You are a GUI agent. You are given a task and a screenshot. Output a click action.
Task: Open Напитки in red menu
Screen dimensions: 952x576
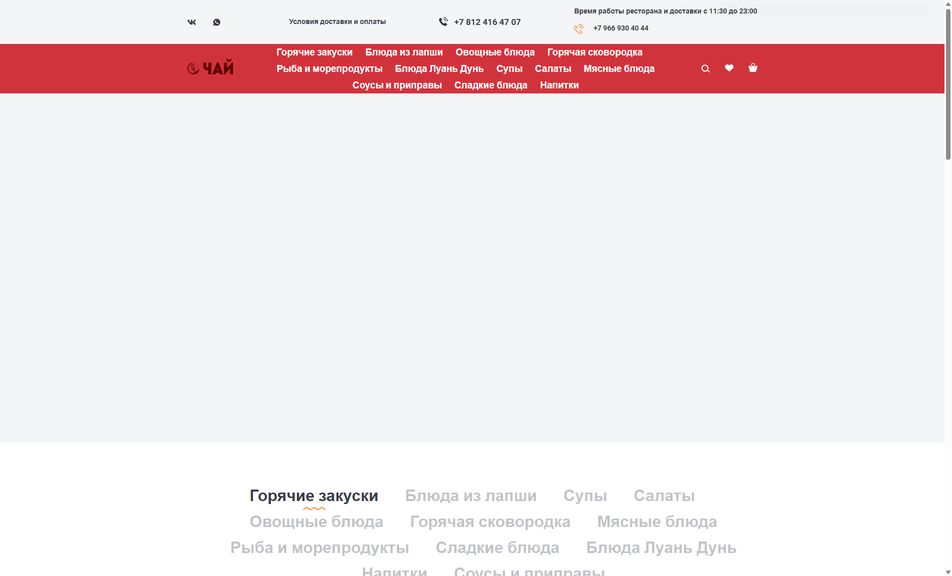pyautogui.click(x=559, y=85)
